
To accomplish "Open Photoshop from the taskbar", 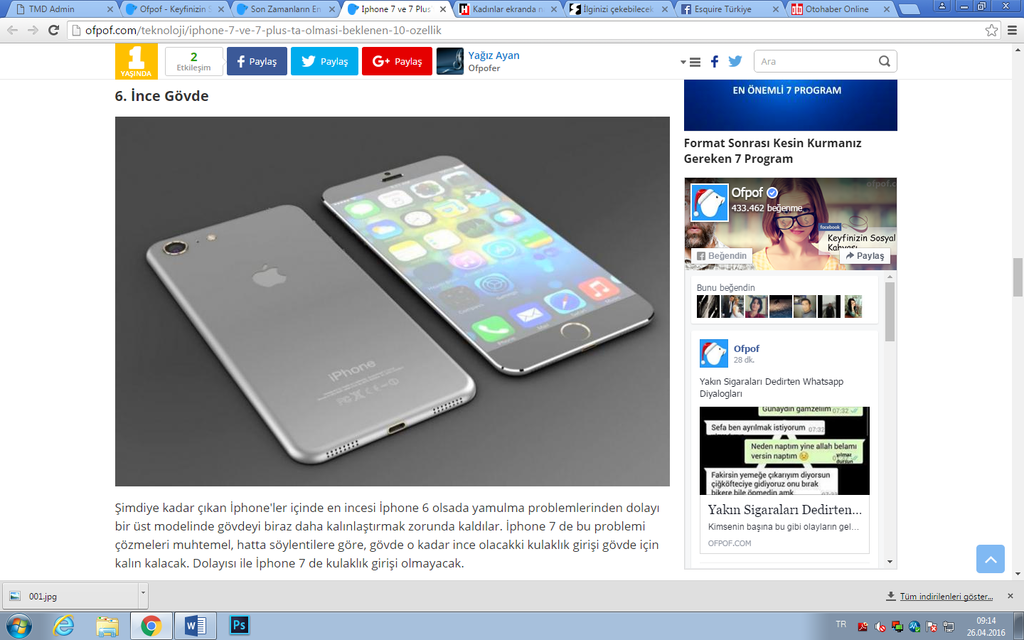I will coord(240,626).
